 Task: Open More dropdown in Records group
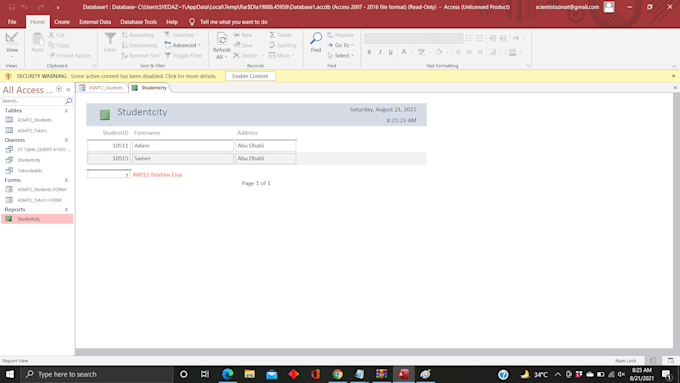281,56
